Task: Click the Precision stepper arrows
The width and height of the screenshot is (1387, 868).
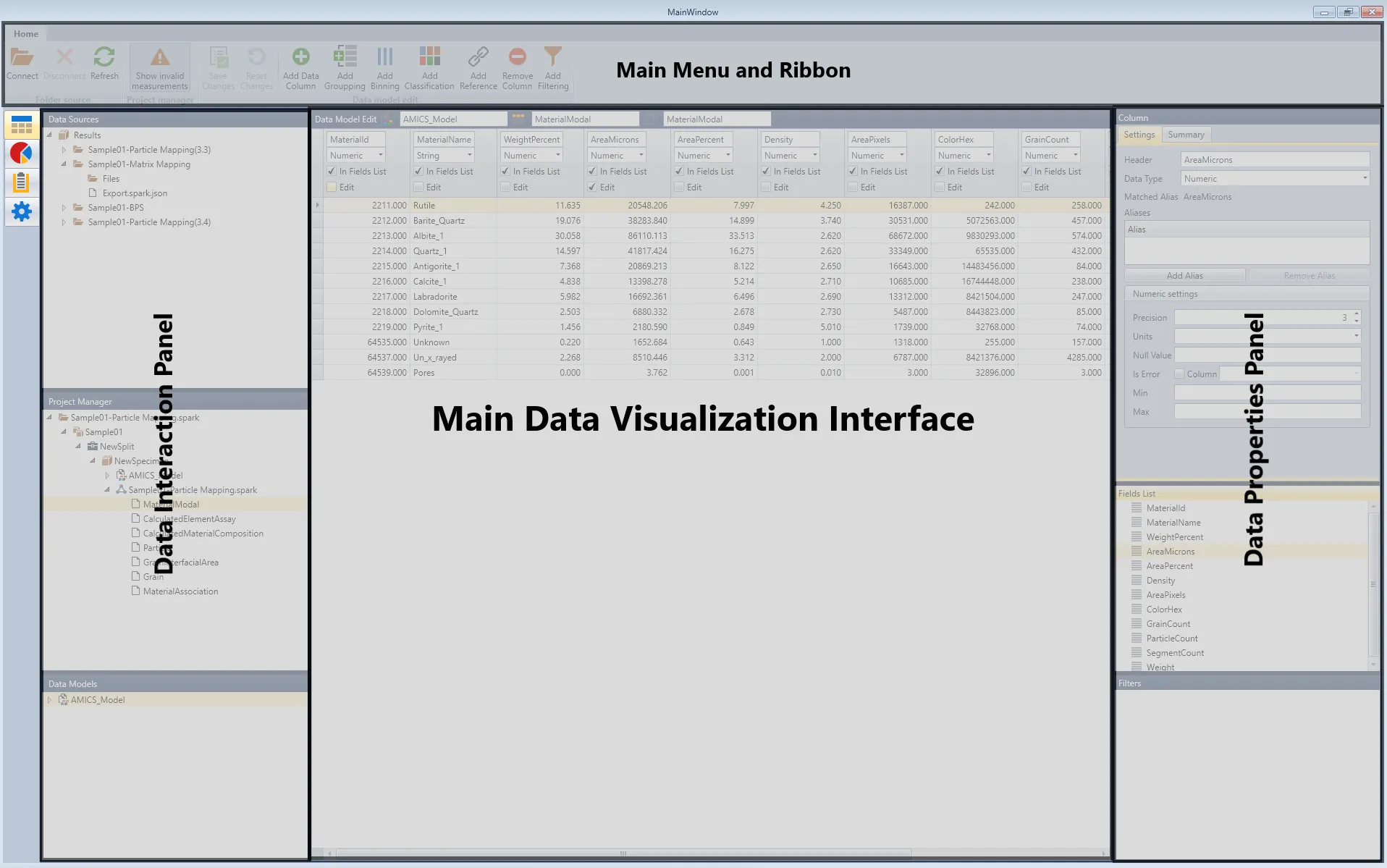Action: click(1357, 317)
